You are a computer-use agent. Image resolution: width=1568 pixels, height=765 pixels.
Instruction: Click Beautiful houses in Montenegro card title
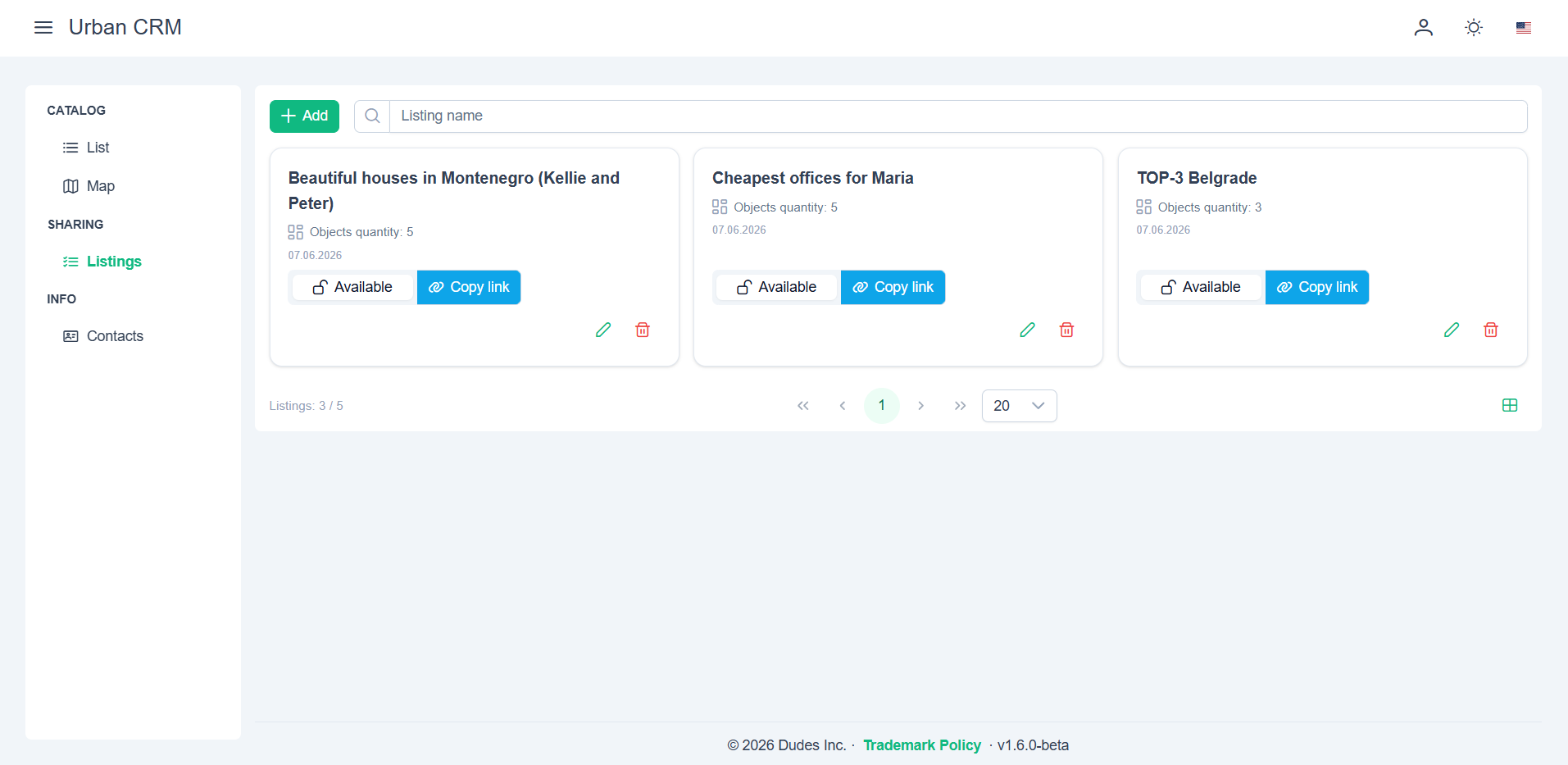click(454, 190)
